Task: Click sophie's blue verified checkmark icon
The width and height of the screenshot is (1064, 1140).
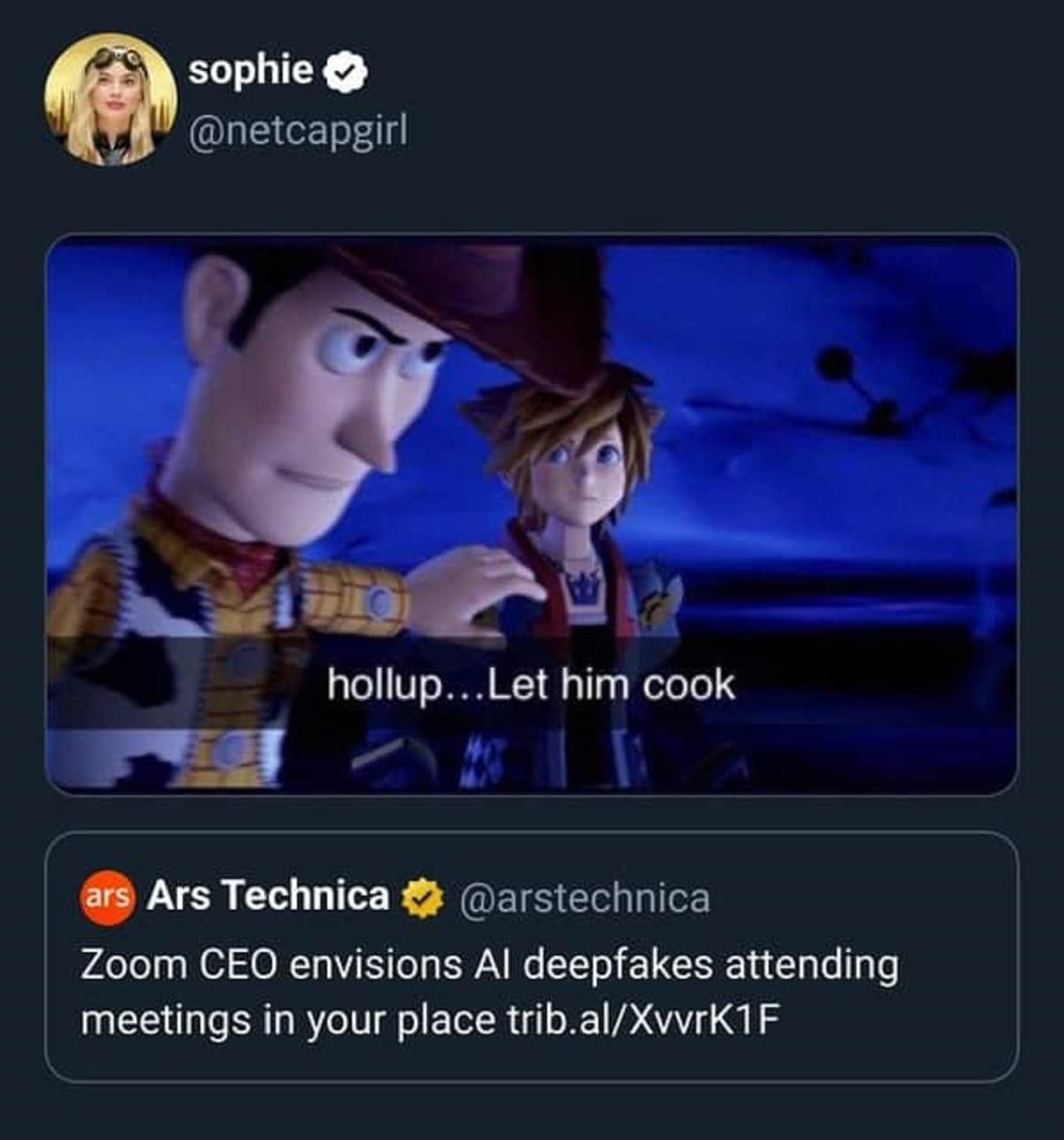Action: pyautogui.click(x=344, y=72)
